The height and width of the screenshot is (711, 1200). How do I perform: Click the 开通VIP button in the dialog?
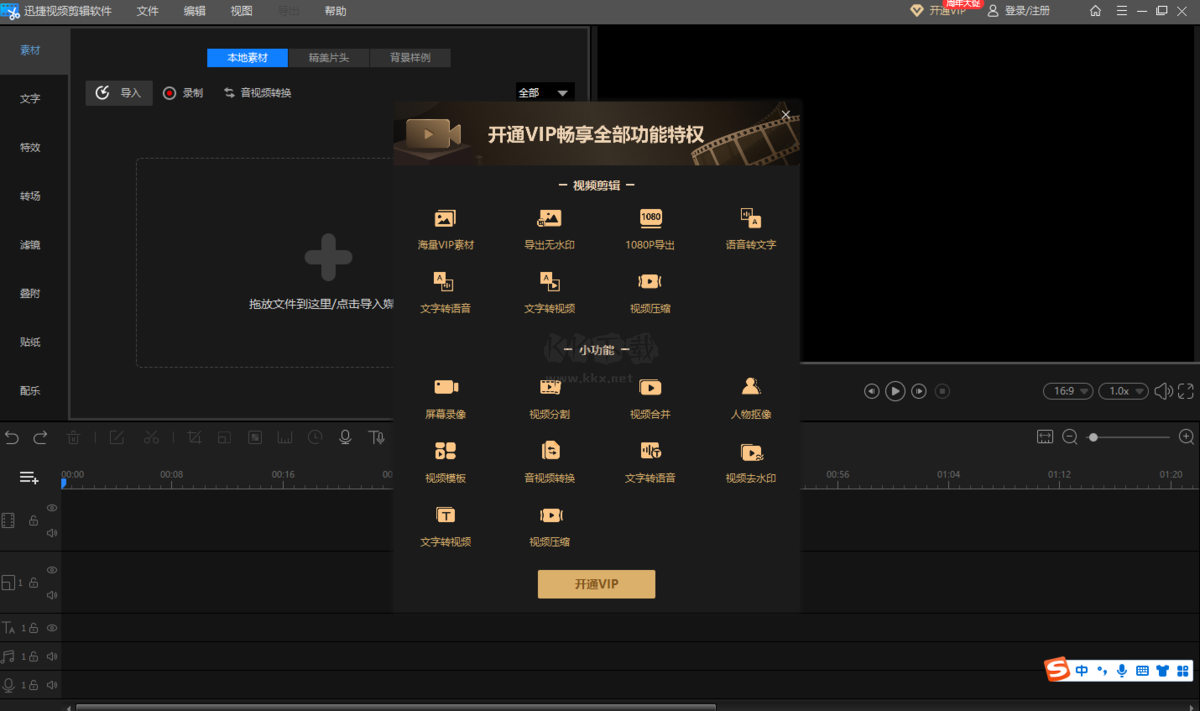(596, 584)
